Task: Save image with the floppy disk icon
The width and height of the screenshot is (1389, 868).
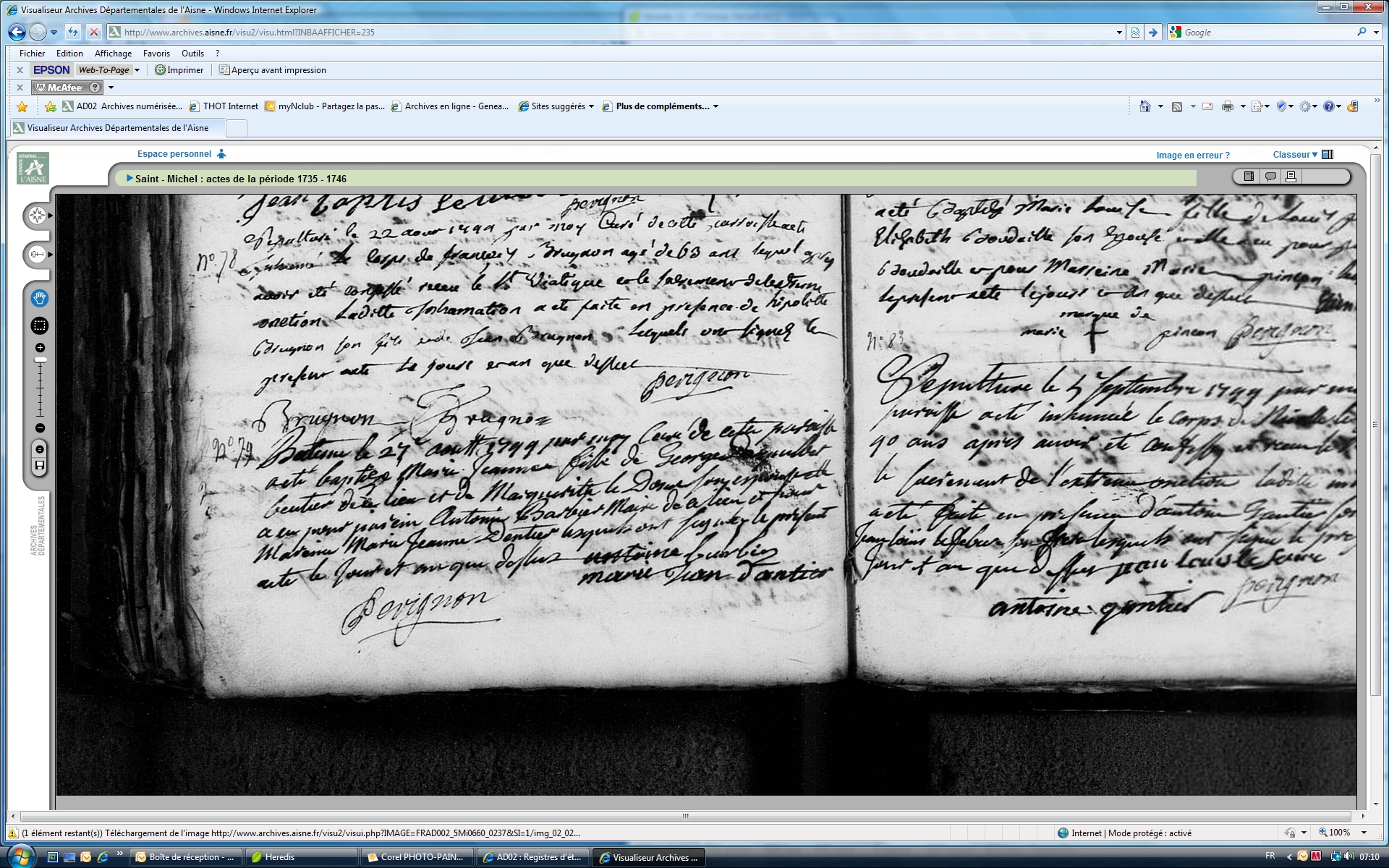Action: pyautogui.click(x=40, y=465)
